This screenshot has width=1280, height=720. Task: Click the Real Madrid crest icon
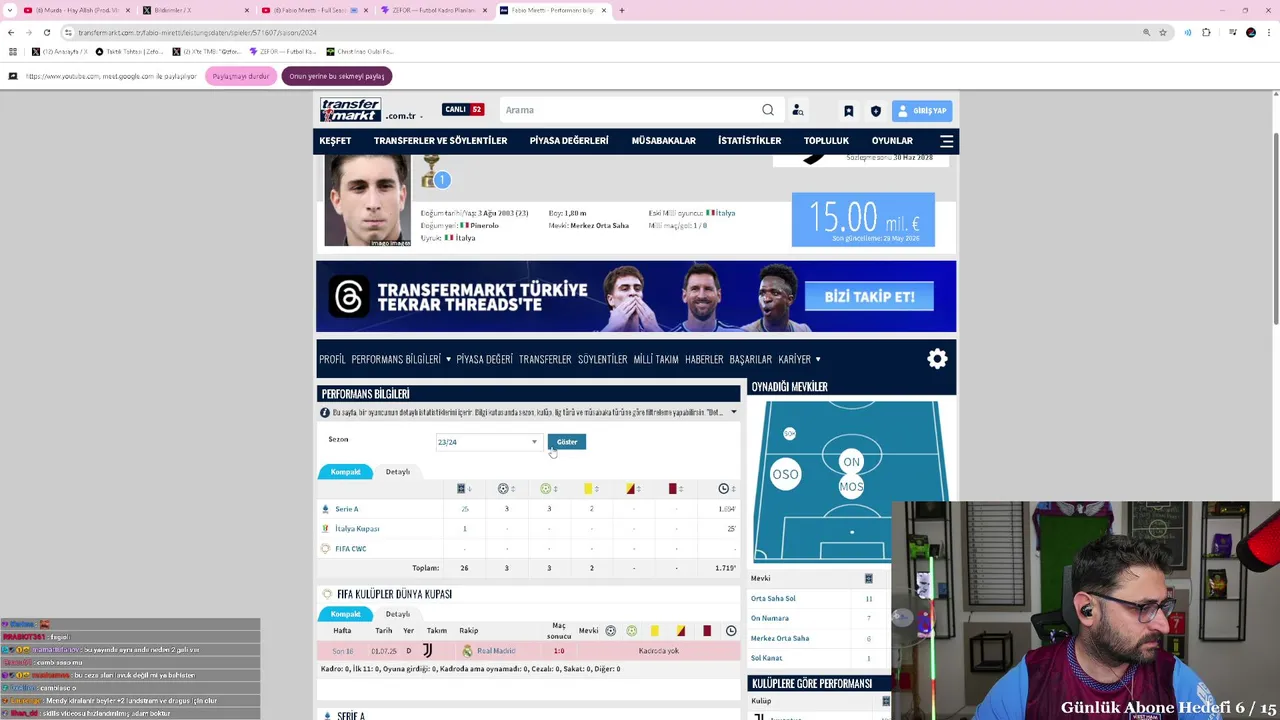(x=467, y=651)
